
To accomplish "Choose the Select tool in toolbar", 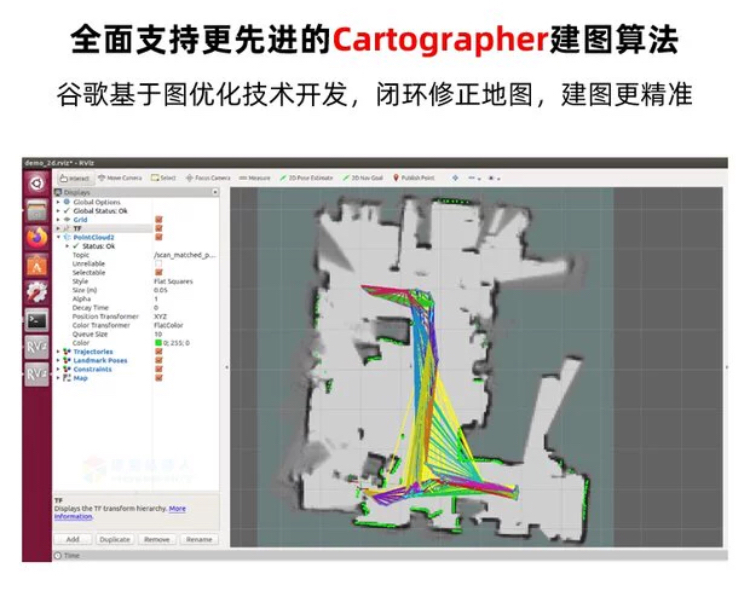I will (x=163, y=178).
